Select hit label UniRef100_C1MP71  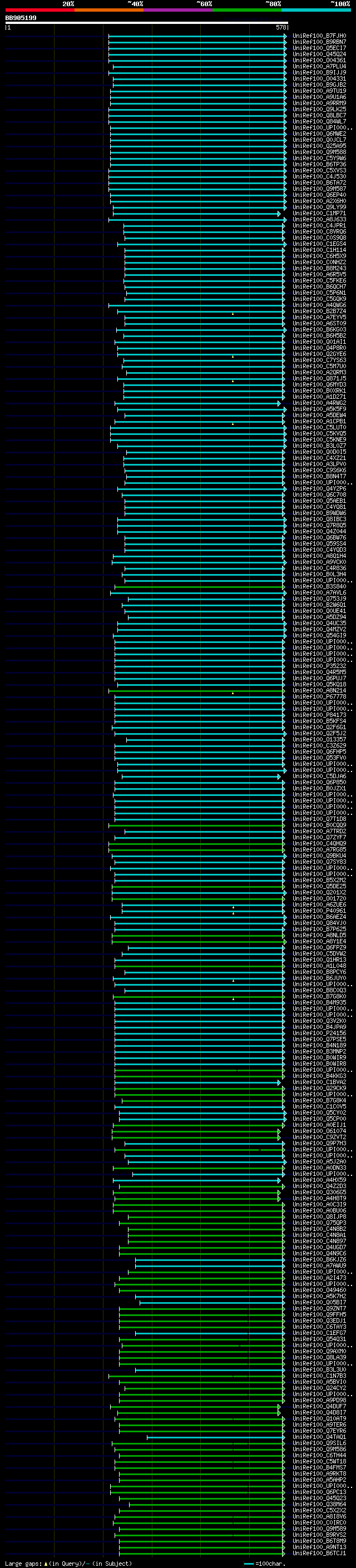coord(319,213)
